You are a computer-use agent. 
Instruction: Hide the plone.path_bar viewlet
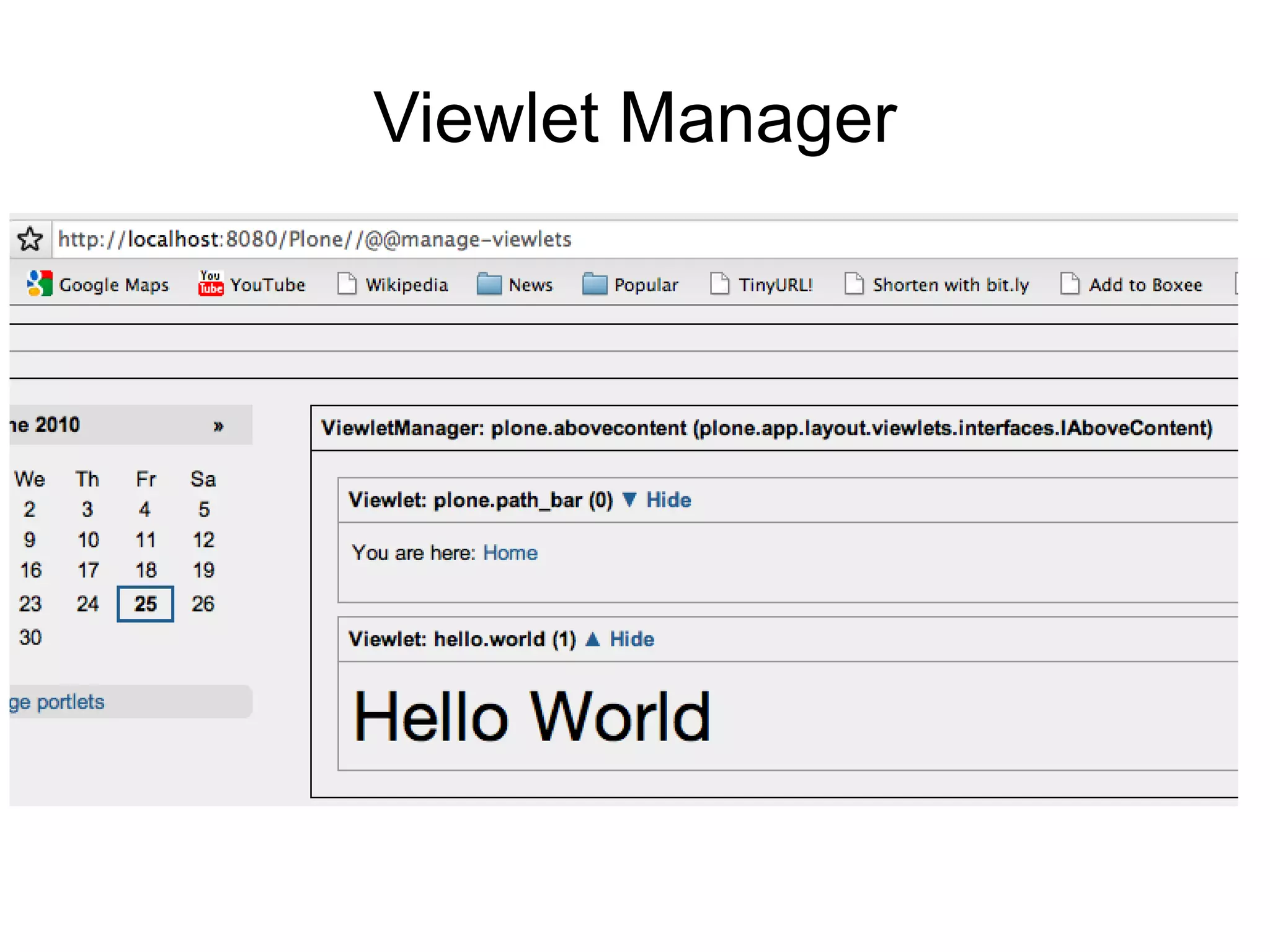coord(668,500)
